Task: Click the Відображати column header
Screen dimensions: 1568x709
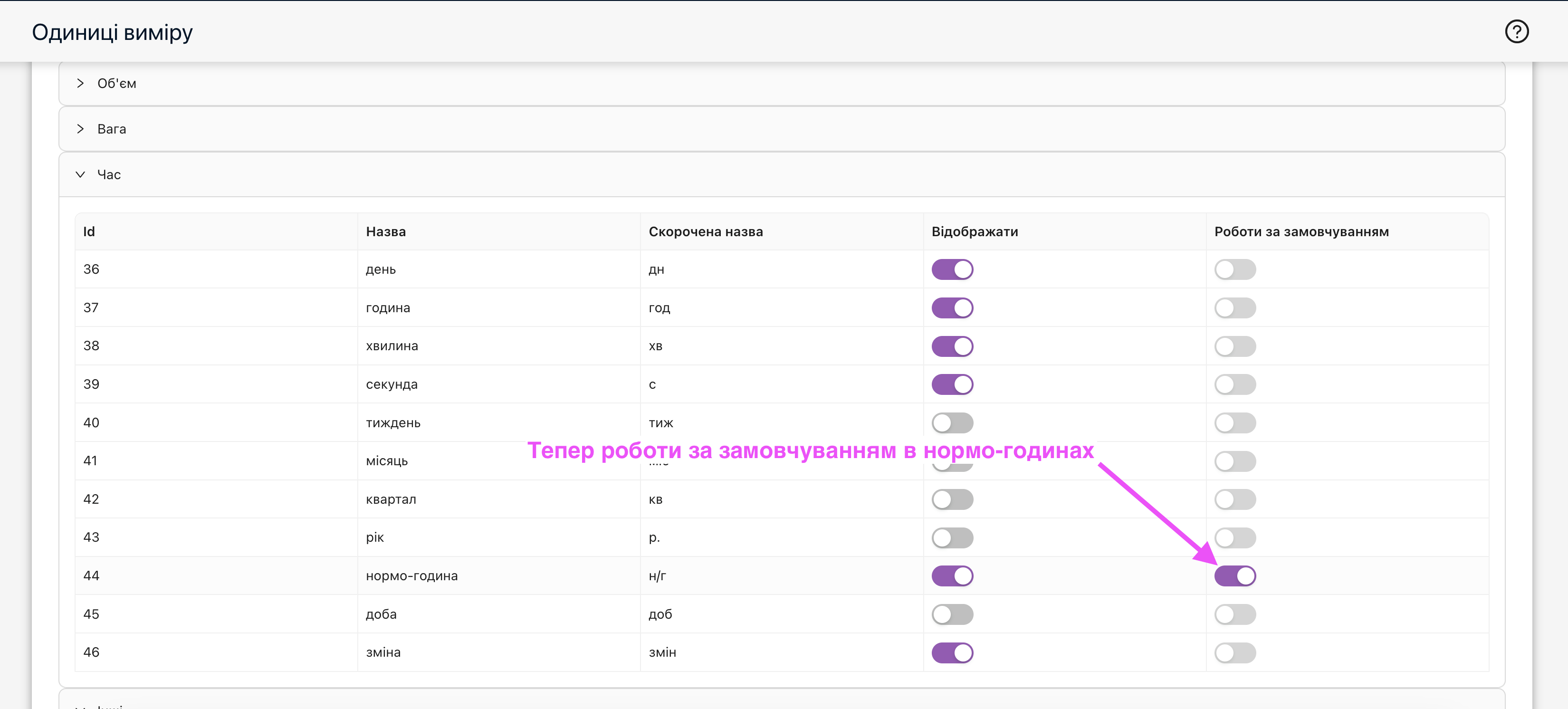Action: pos(975,232)
